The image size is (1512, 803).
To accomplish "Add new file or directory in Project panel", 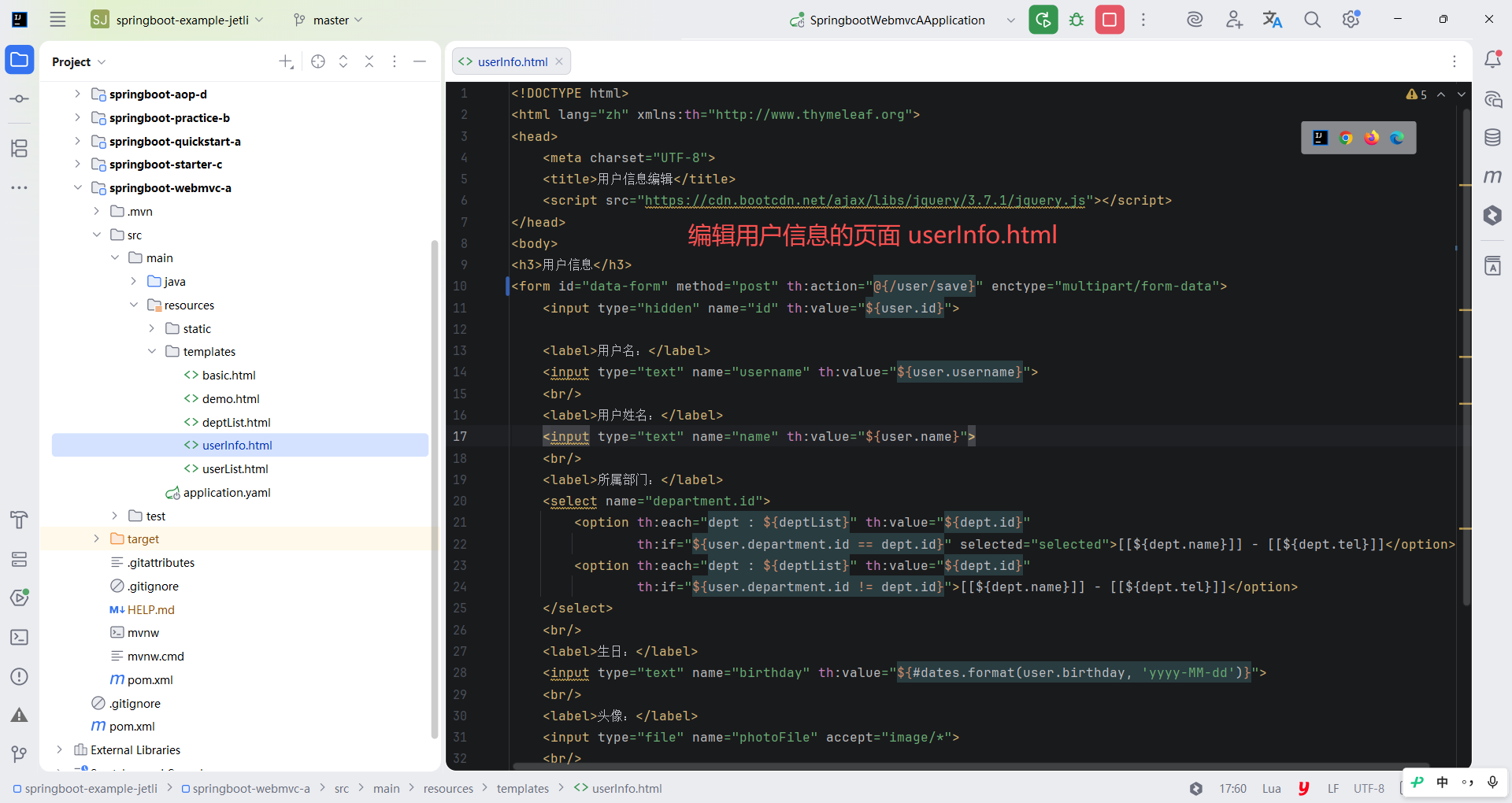I will pos(286,61).
